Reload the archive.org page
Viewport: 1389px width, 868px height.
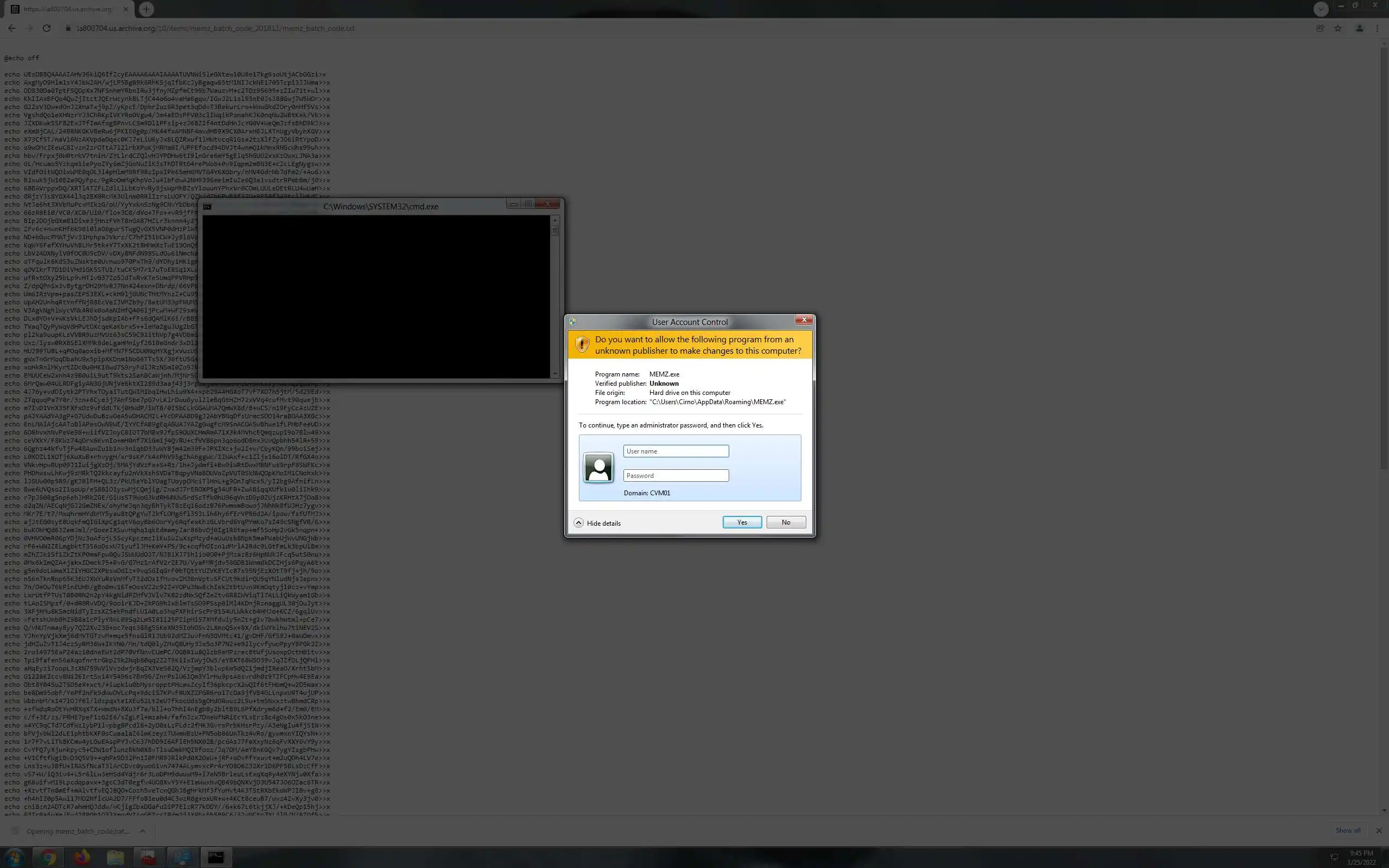pos(47,28)
